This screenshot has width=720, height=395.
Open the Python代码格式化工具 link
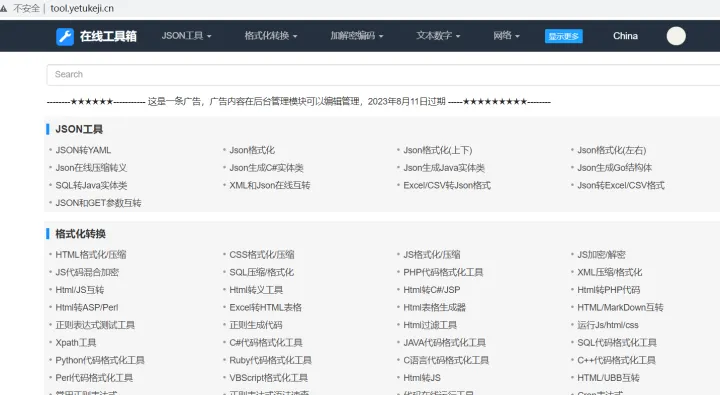[100, 360]
